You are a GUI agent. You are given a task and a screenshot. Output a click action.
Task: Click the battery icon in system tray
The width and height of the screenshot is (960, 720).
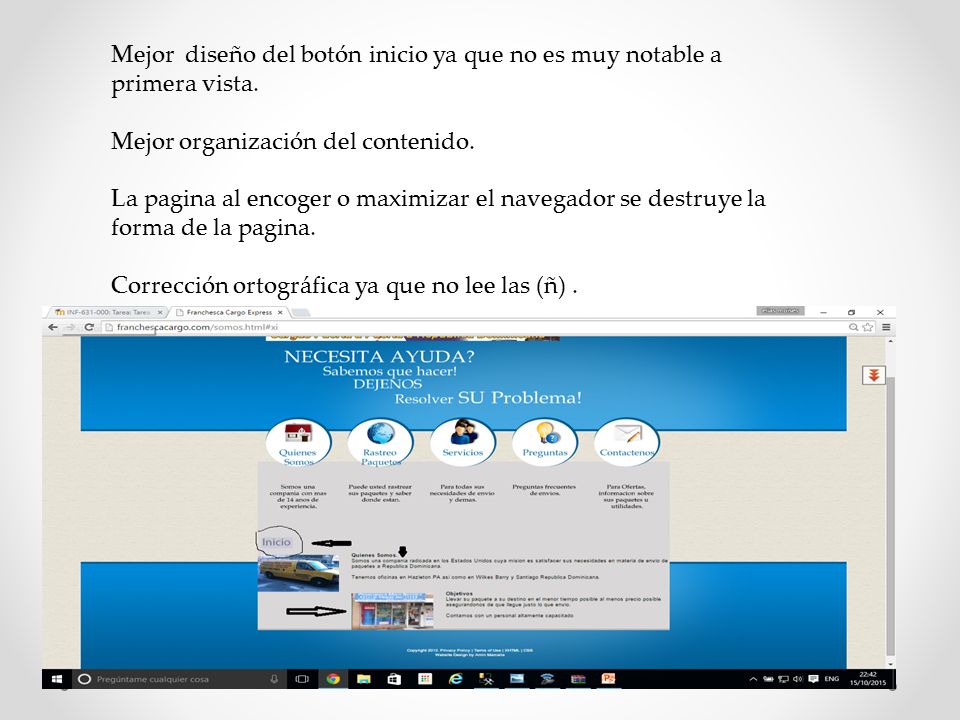coord(768,679)
